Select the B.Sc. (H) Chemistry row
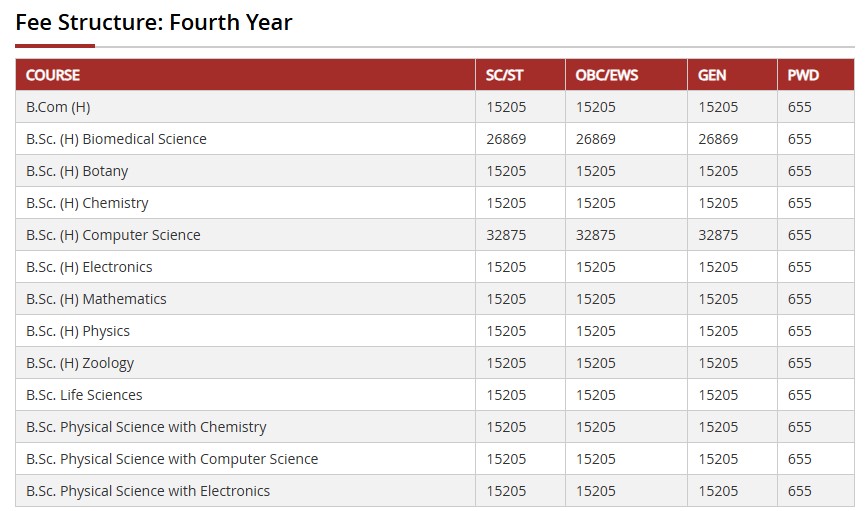The image size is (866, 511). pos(435,203)
